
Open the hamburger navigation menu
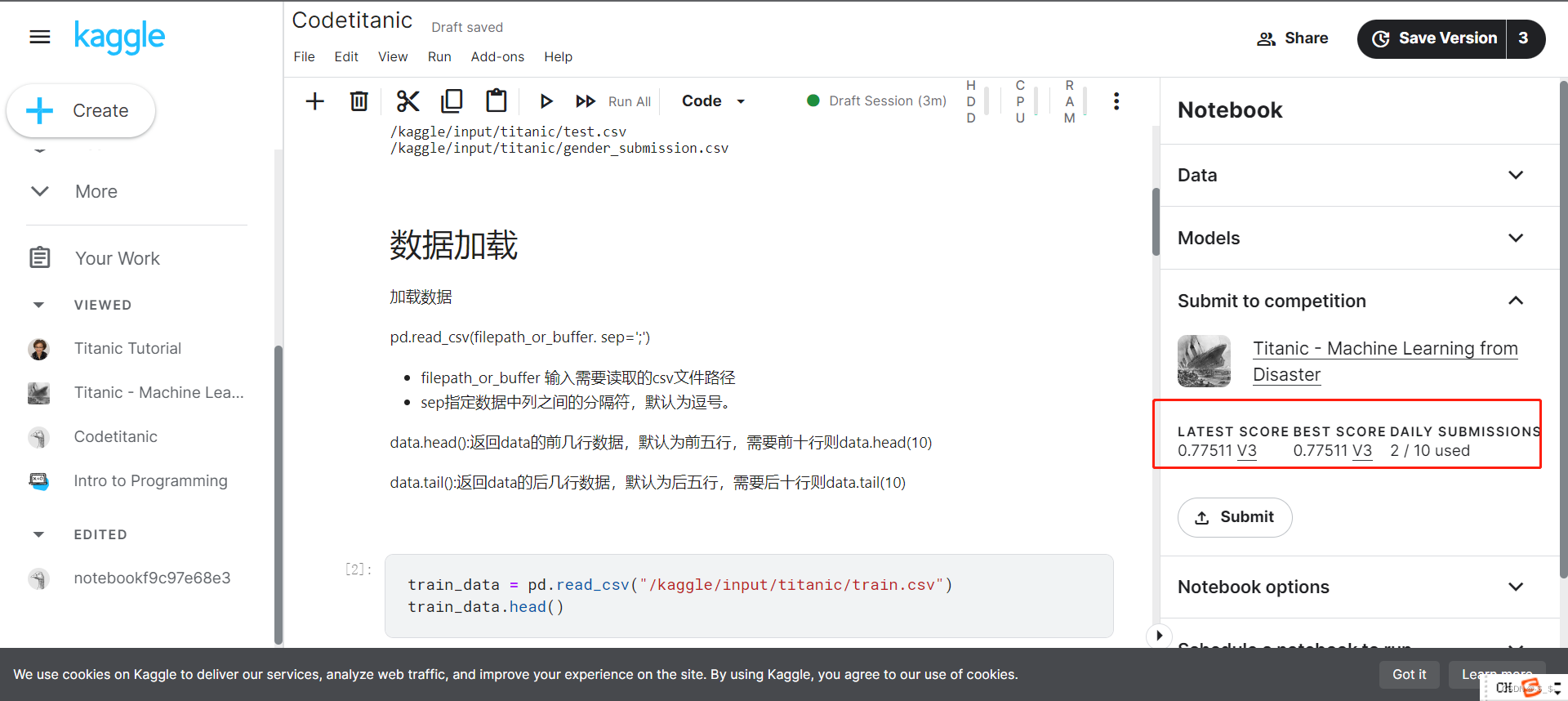pos(39,37)
